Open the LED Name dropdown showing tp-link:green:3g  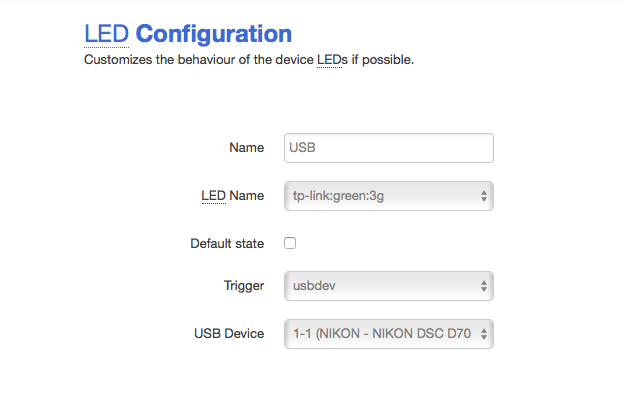(388, 196)
